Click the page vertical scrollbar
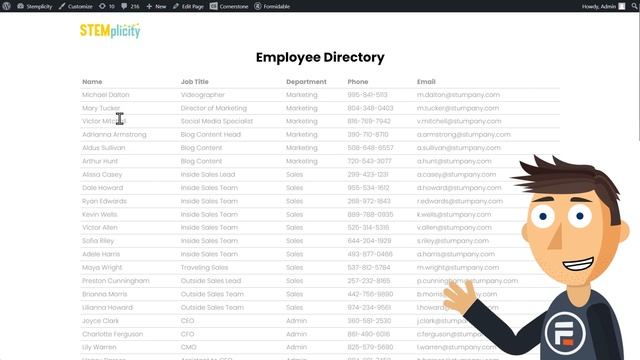The width and height of the screenshot is (640, 360). (638, 78)
